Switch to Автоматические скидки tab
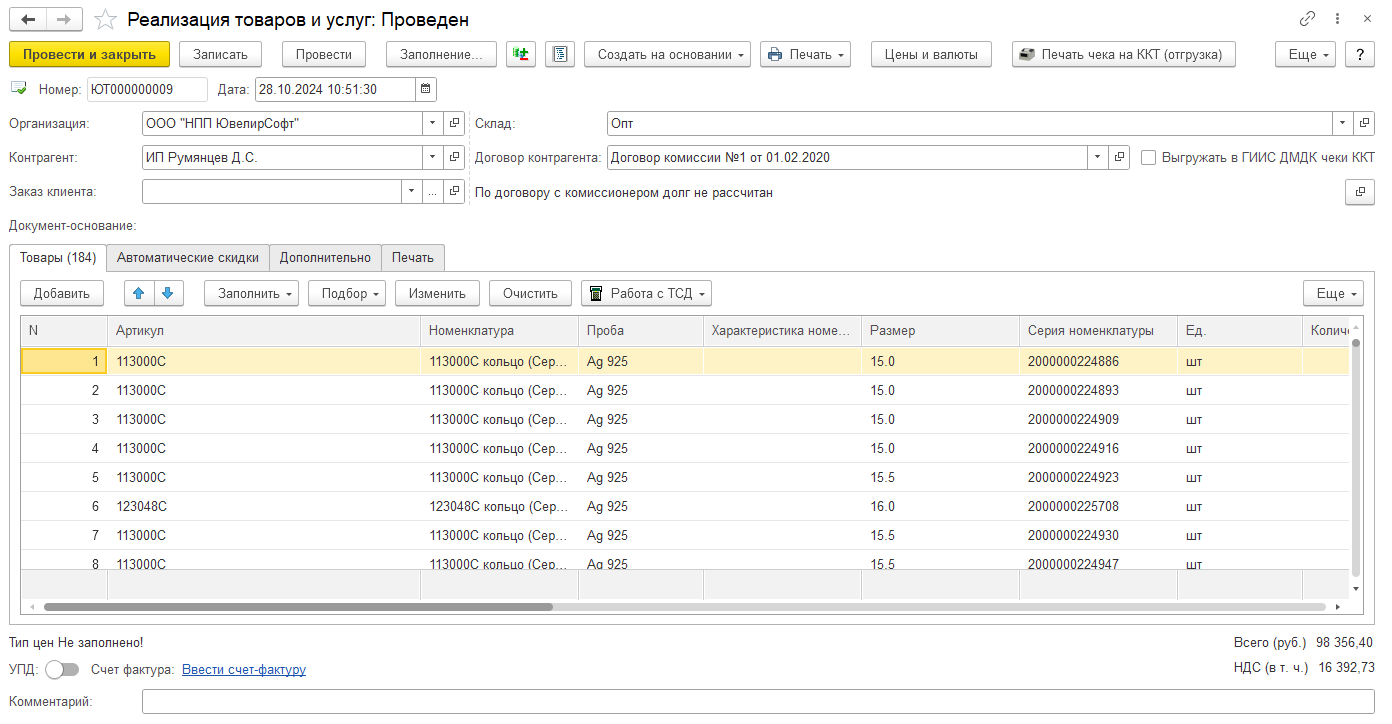The image size is (1392, 724). point(188,257)
